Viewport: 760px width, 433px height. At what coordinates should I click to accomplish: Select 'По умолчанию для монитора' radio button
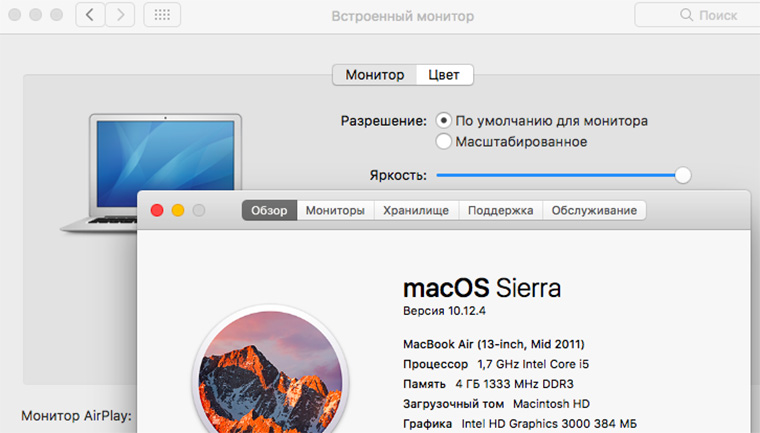point(443,120)
